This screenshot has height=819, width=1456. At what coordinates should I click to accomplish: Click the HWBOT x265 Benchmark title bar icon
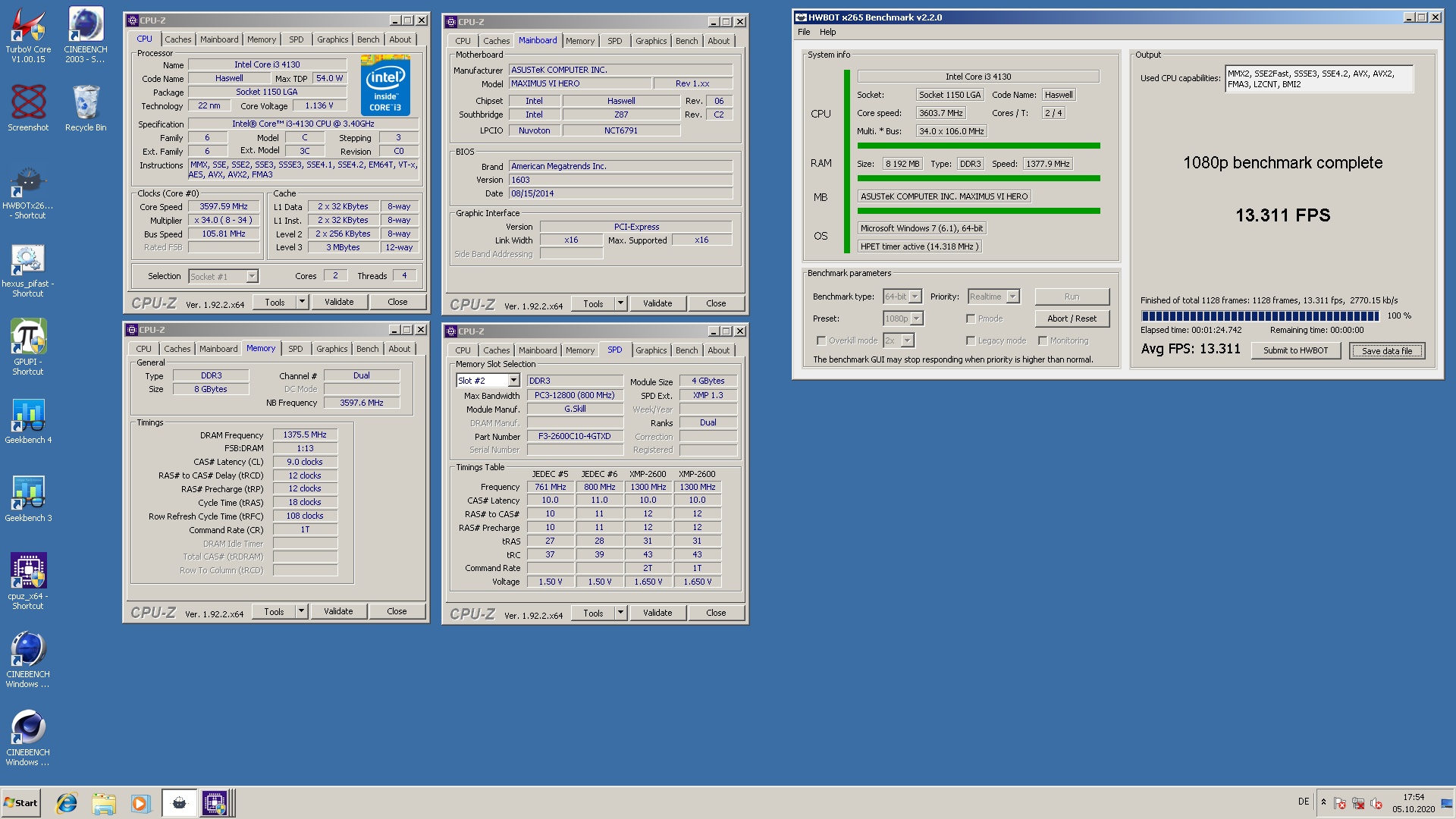(800, 17)
